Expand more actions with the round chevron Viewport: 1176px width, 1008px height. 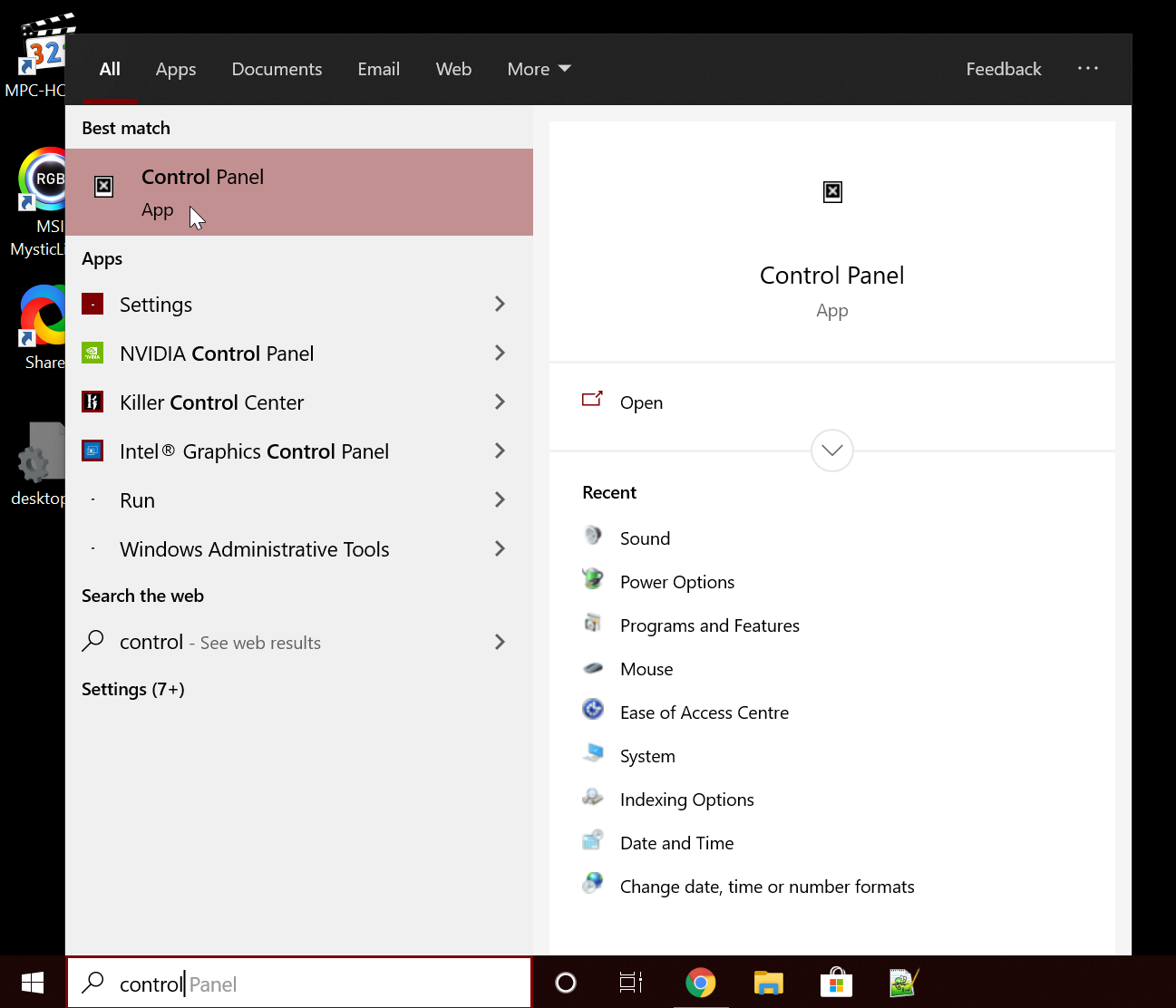(x=832, y=451)
